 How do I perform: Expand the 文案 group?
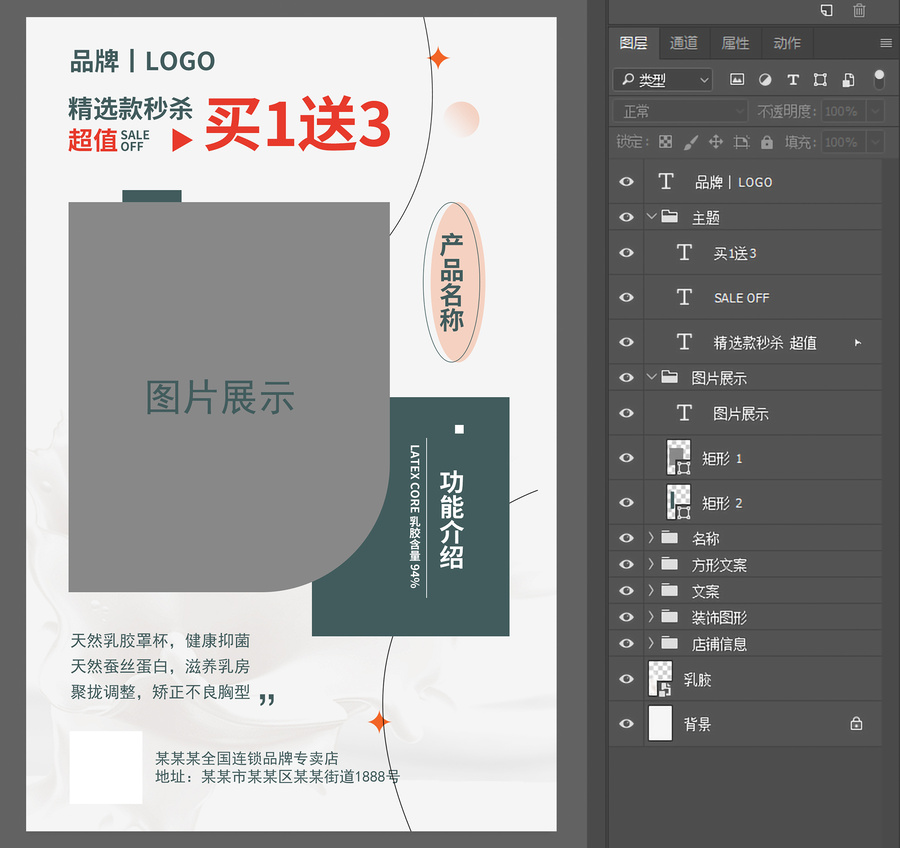(x=651, y=590)
